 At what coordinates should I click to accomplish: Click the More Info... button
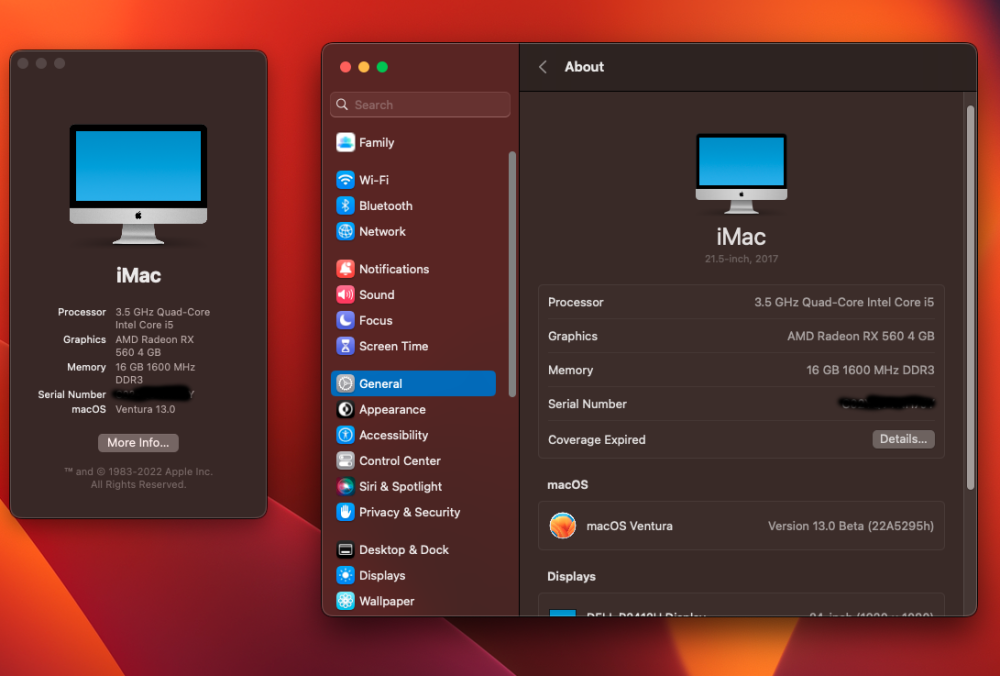pyautogui.click(x=138, y=443)
